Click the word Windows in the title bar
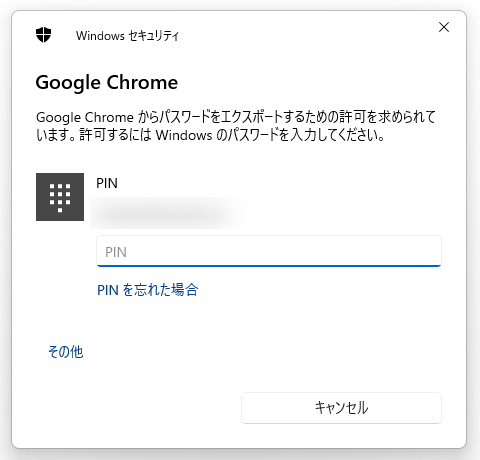The height and width of the screenshot is (460, 480). [x=100, y=36]
